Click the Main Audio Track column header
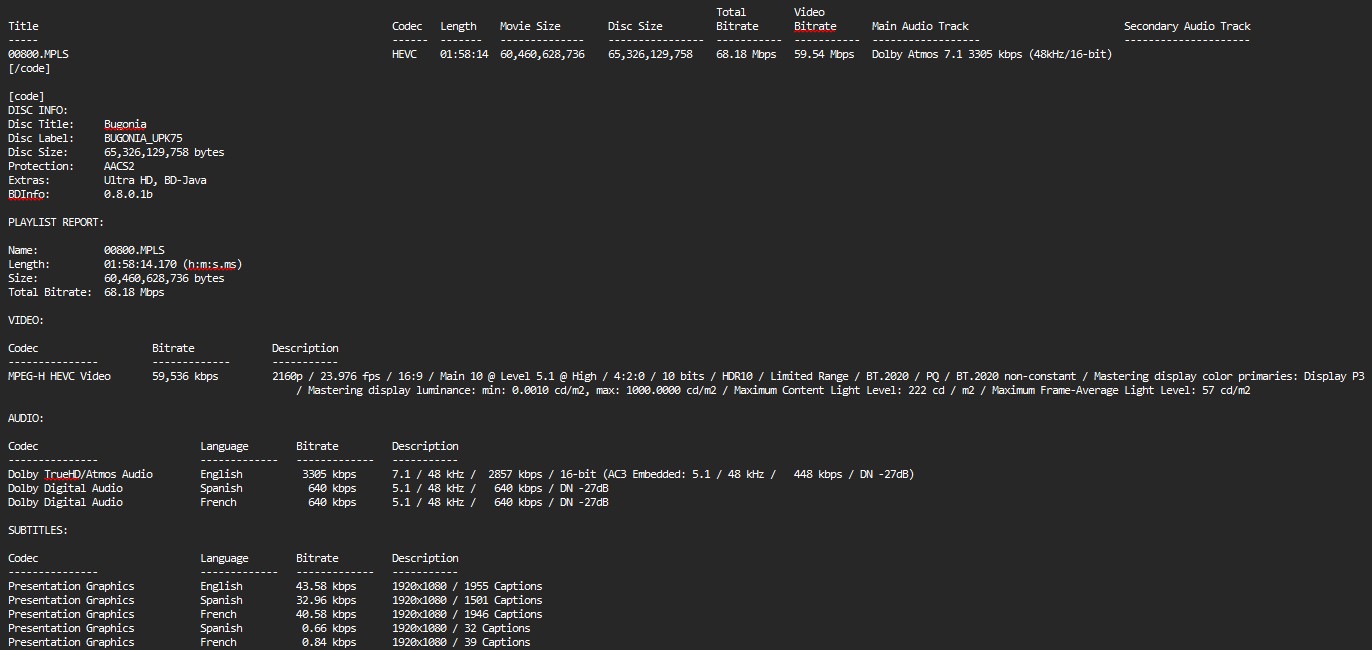Screen dimensions: 1372x650 coord(920,26)
